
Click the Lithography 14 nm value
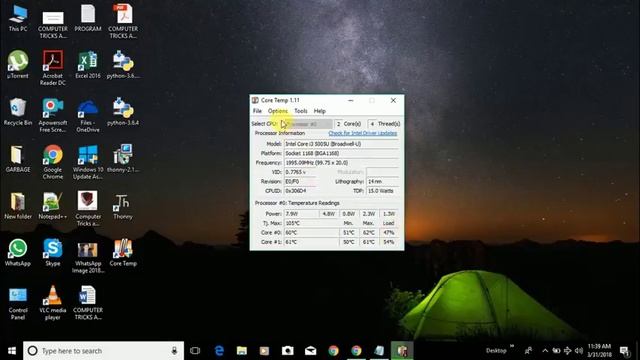click(x=382, y=181)
